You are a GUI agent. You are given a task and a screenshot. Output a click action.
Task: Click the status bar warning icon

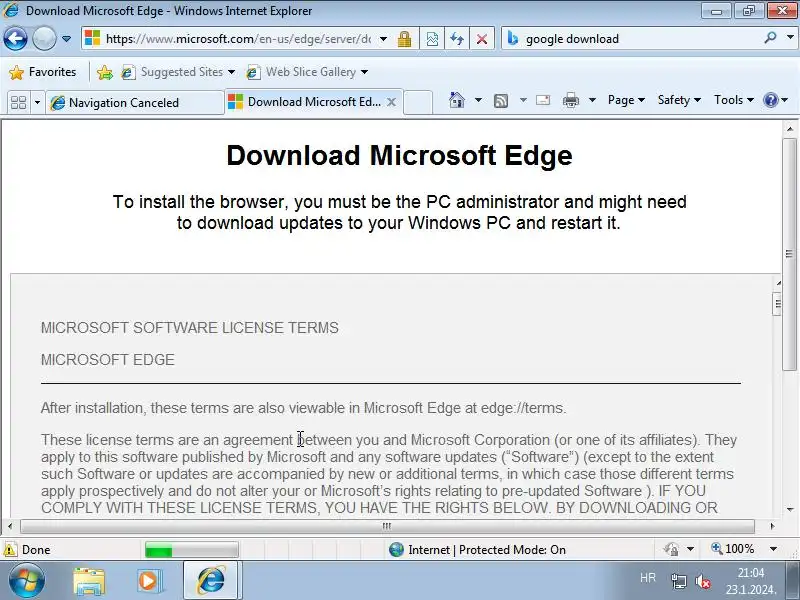(x=10, y=549)
